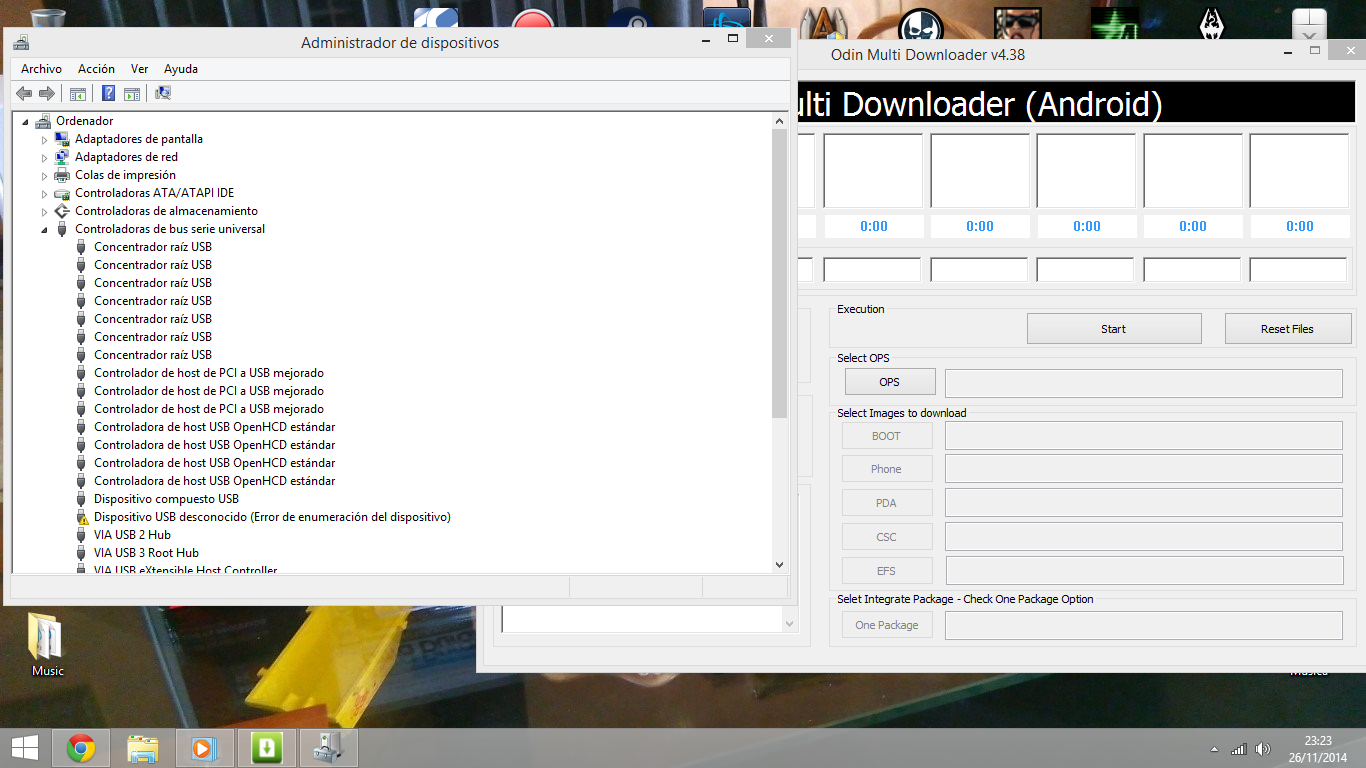Screen dimensions: 1366x768
Task: Click the One Package button in Odin
Action: [x=887, y=625]
